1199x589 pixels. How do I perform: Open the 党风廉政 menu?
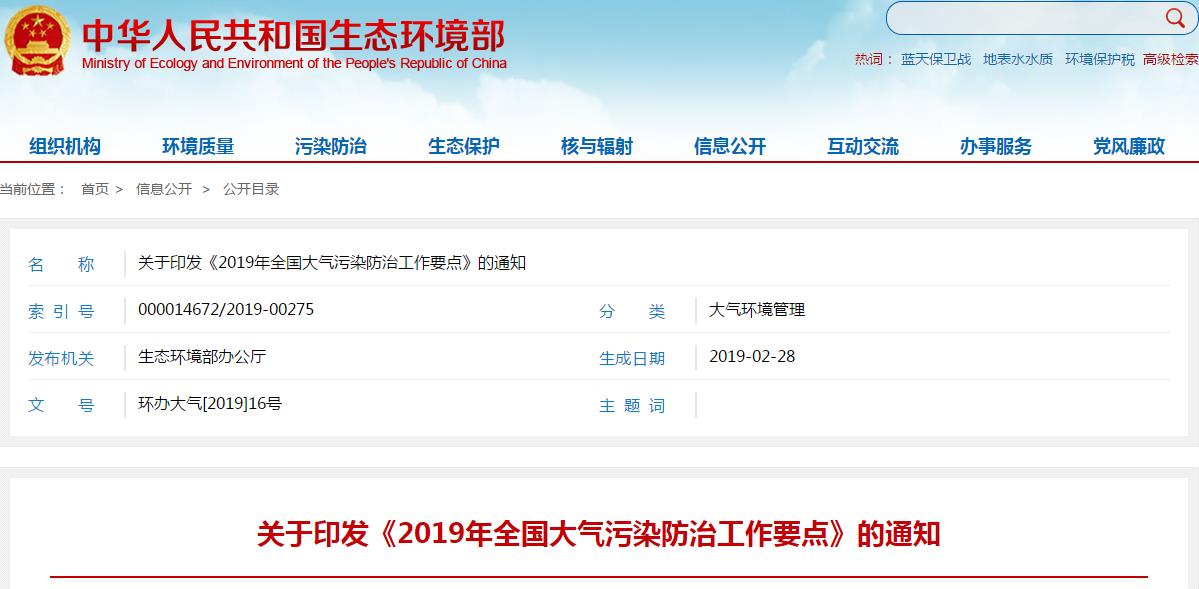[x=1129, y=147]
